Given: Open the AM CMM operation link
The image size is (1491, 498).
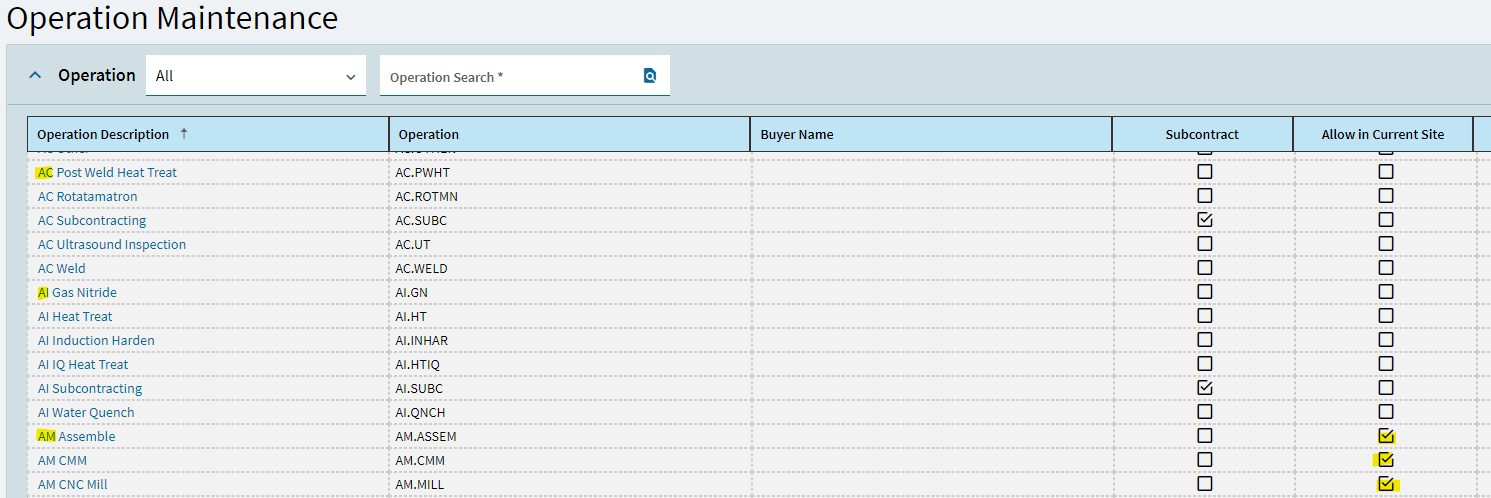Looking at the screenshot, I should (x=62, y=460).
